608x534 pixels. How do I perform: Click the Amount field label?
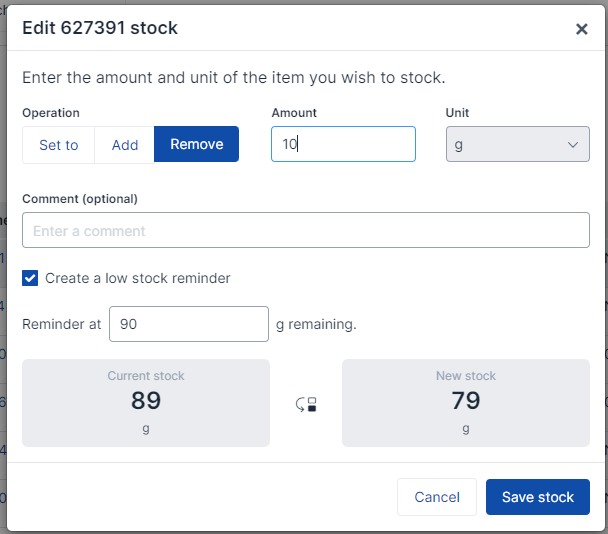294,112
